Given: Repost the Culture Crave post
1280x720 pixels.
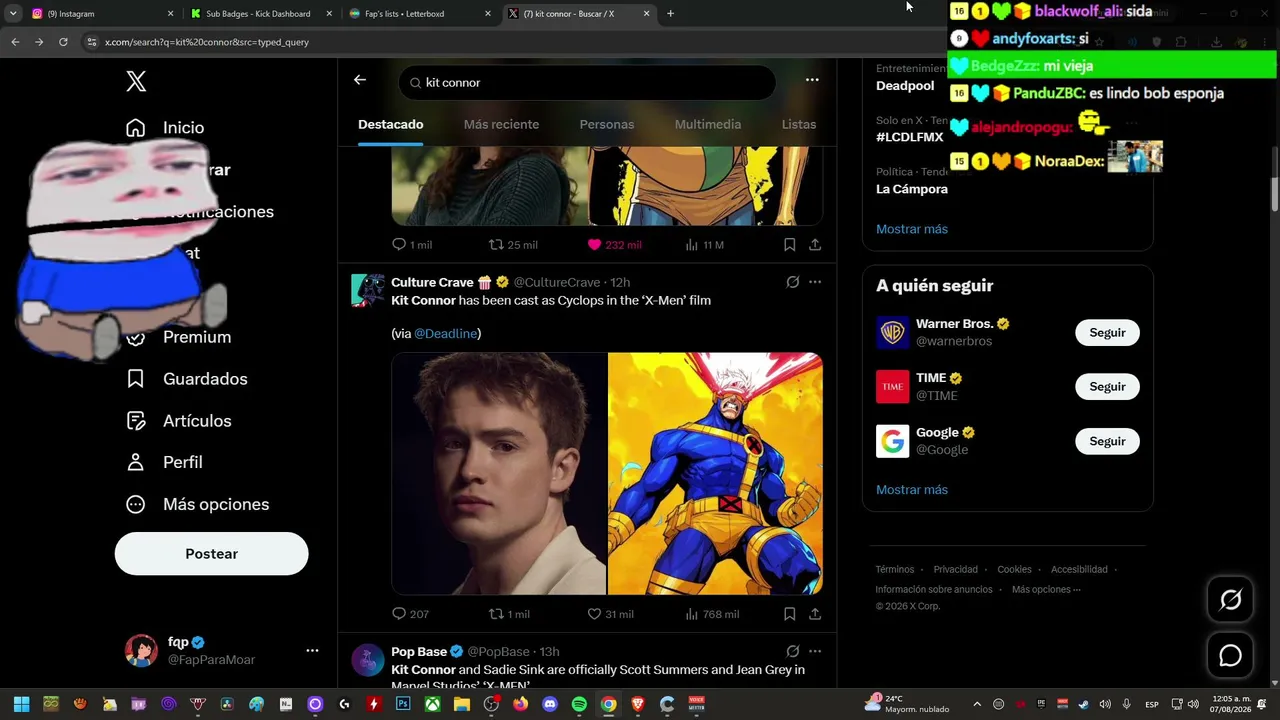Looking at the screenshot, I should [x=509, y=614].
